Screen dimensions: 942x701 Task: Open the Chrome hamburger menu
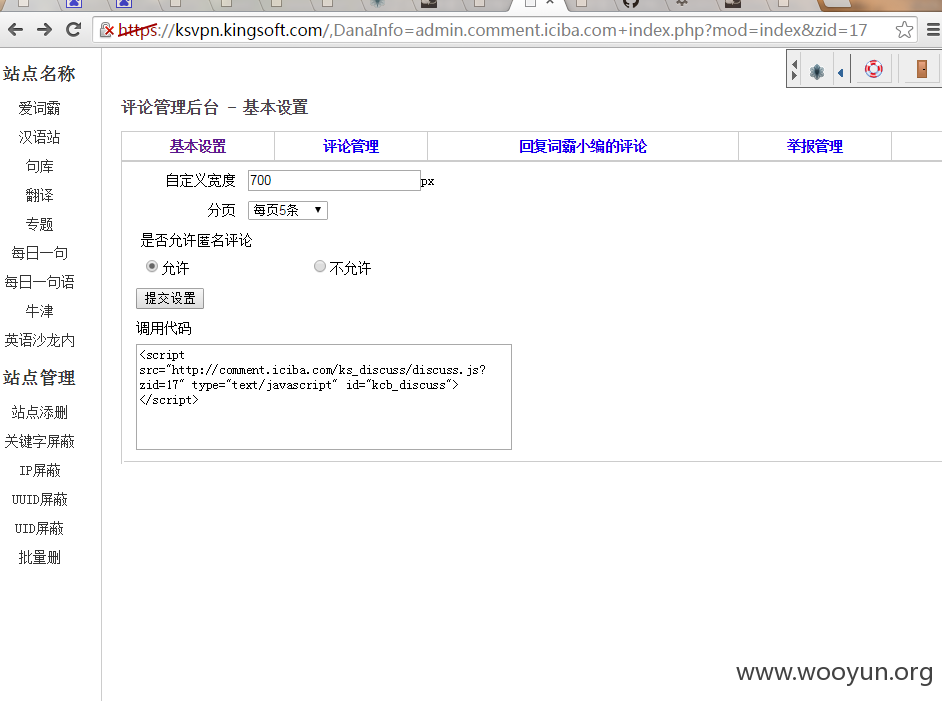pos(933,29)
